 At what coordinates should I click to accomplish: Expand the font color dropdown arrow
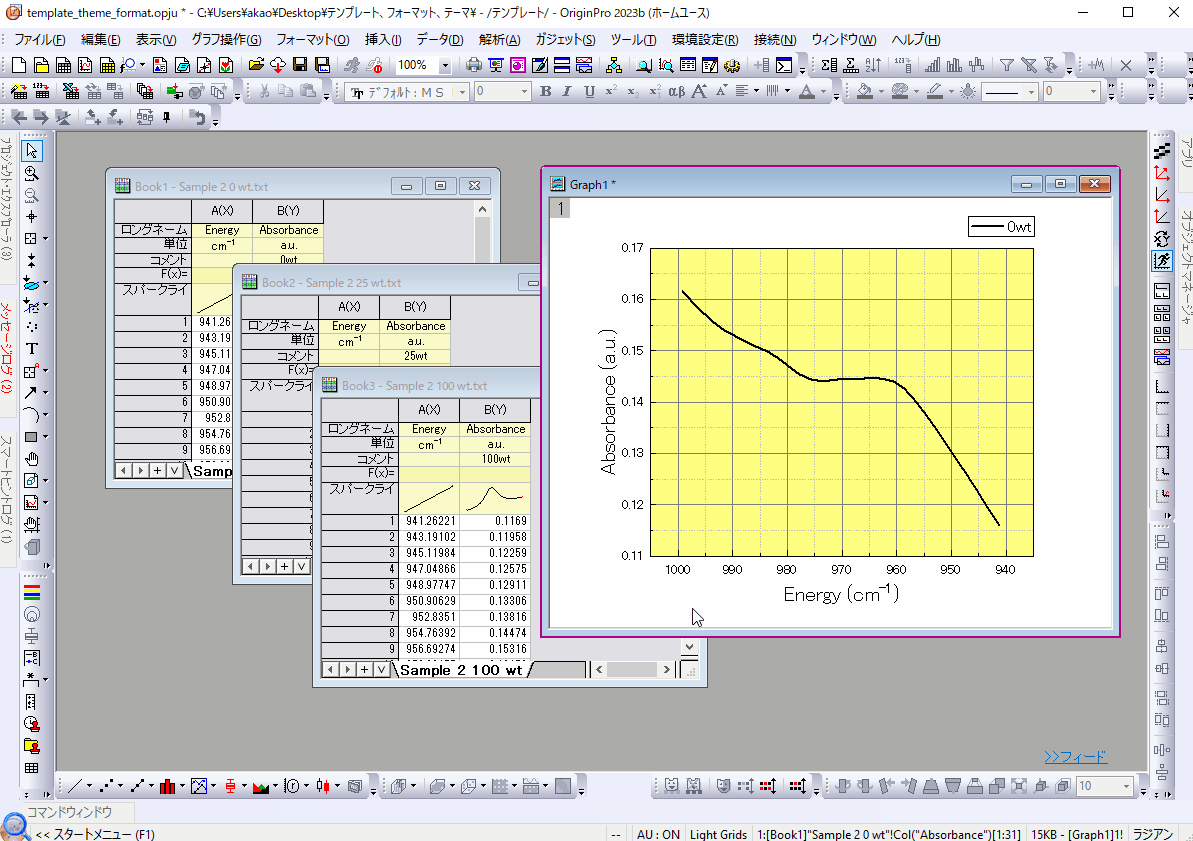click(823, 92)
